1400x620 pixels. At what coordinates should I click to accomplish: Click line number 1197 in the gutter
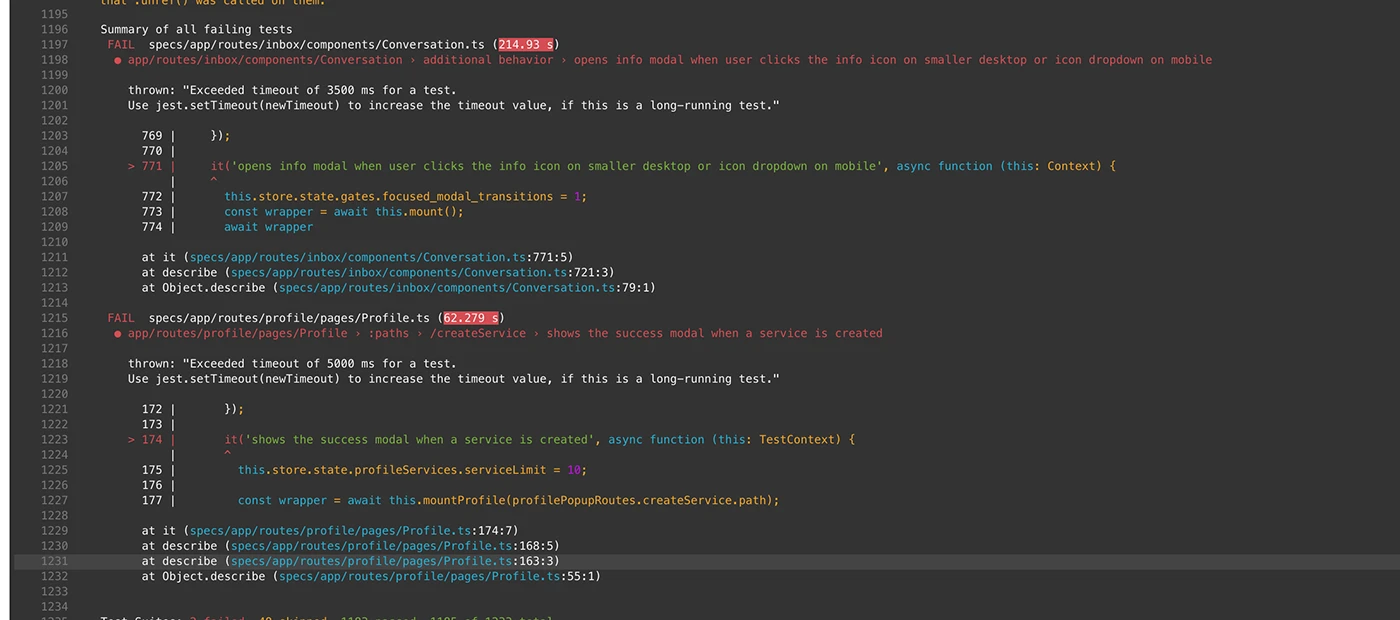pyautogui.click(x=54, y=45)
